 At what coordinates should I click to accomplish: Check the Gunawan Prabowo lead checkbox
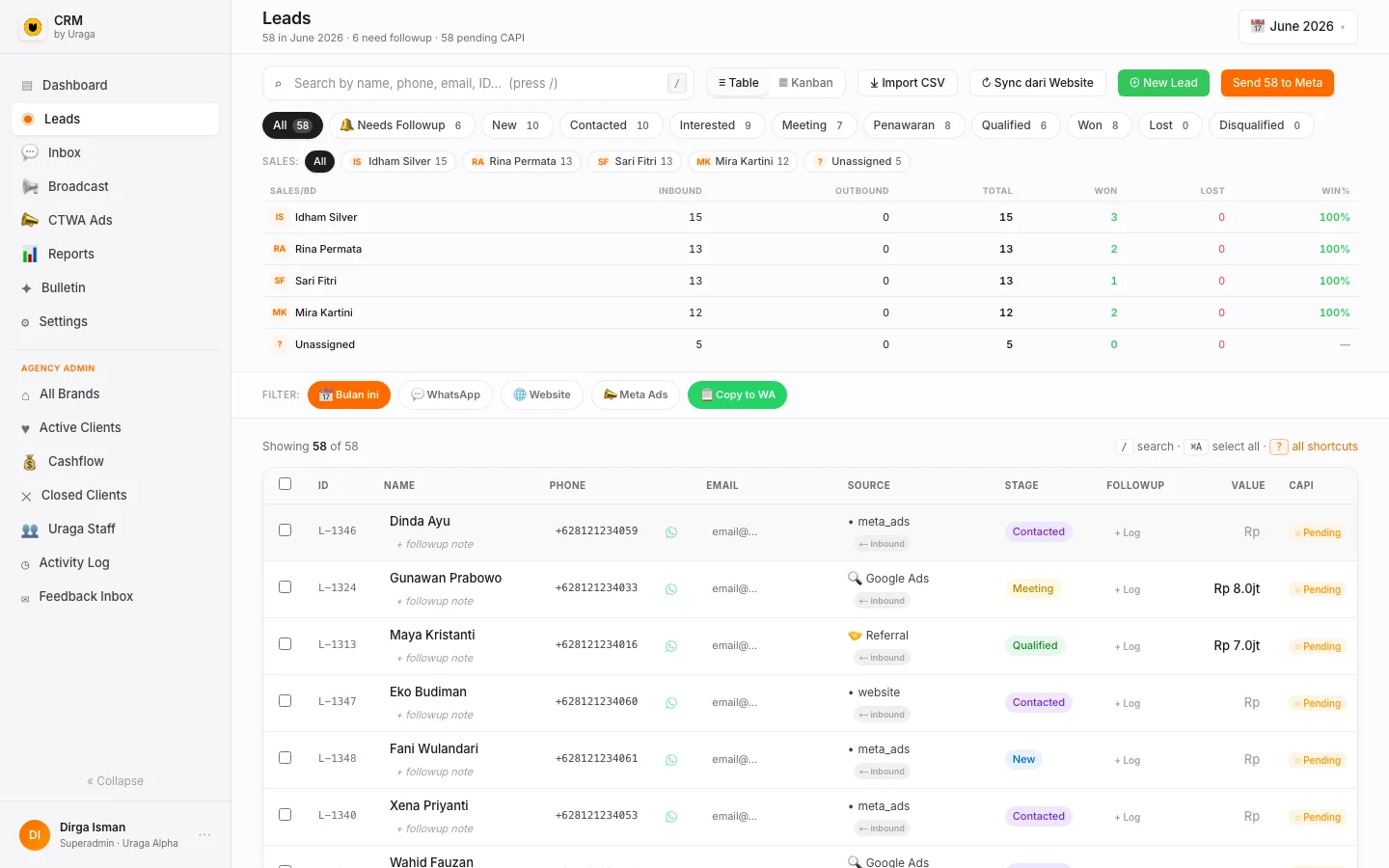[285, 587]
